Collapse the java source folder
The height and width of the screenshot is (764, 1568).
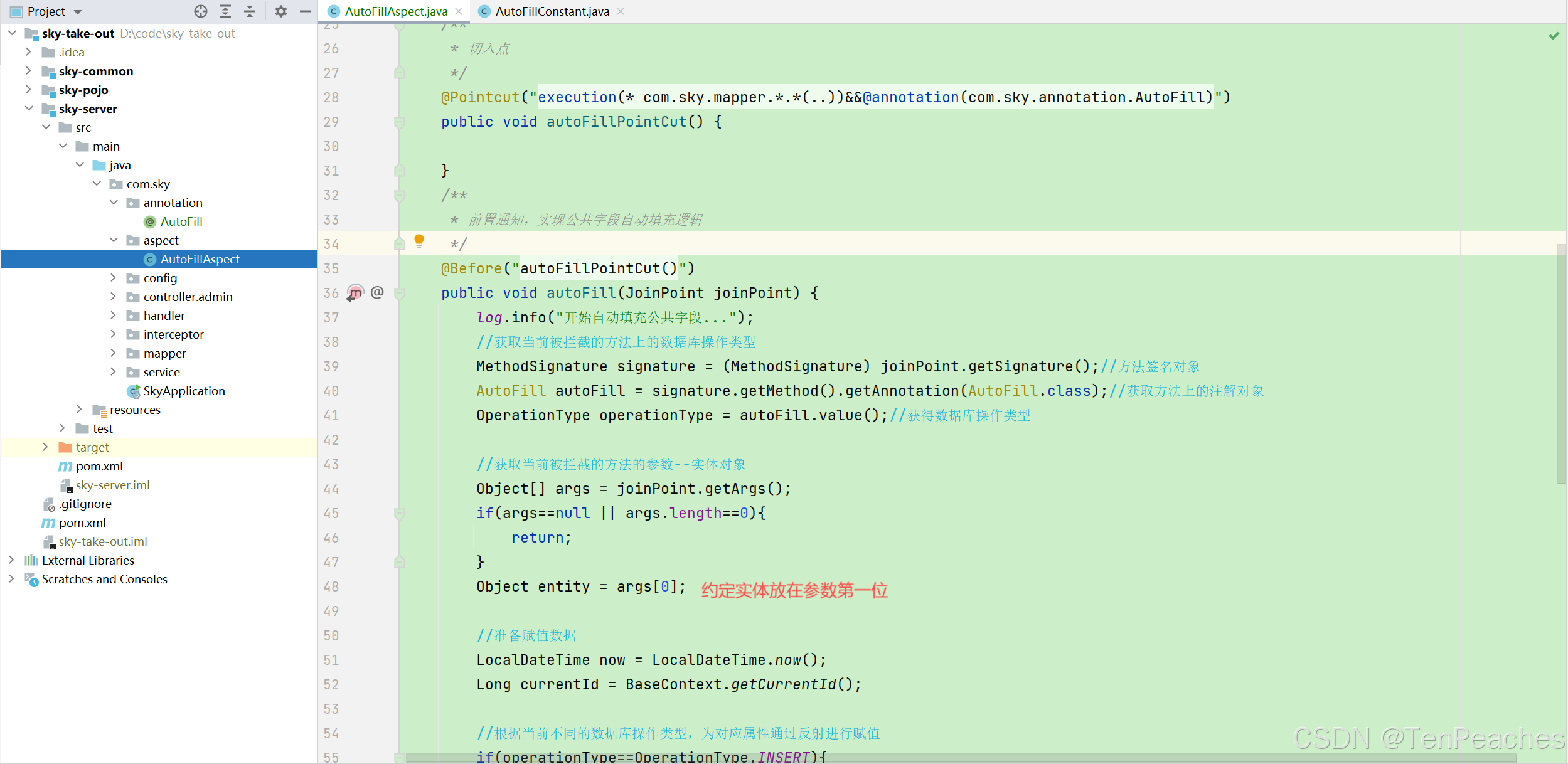coord(80,164)
